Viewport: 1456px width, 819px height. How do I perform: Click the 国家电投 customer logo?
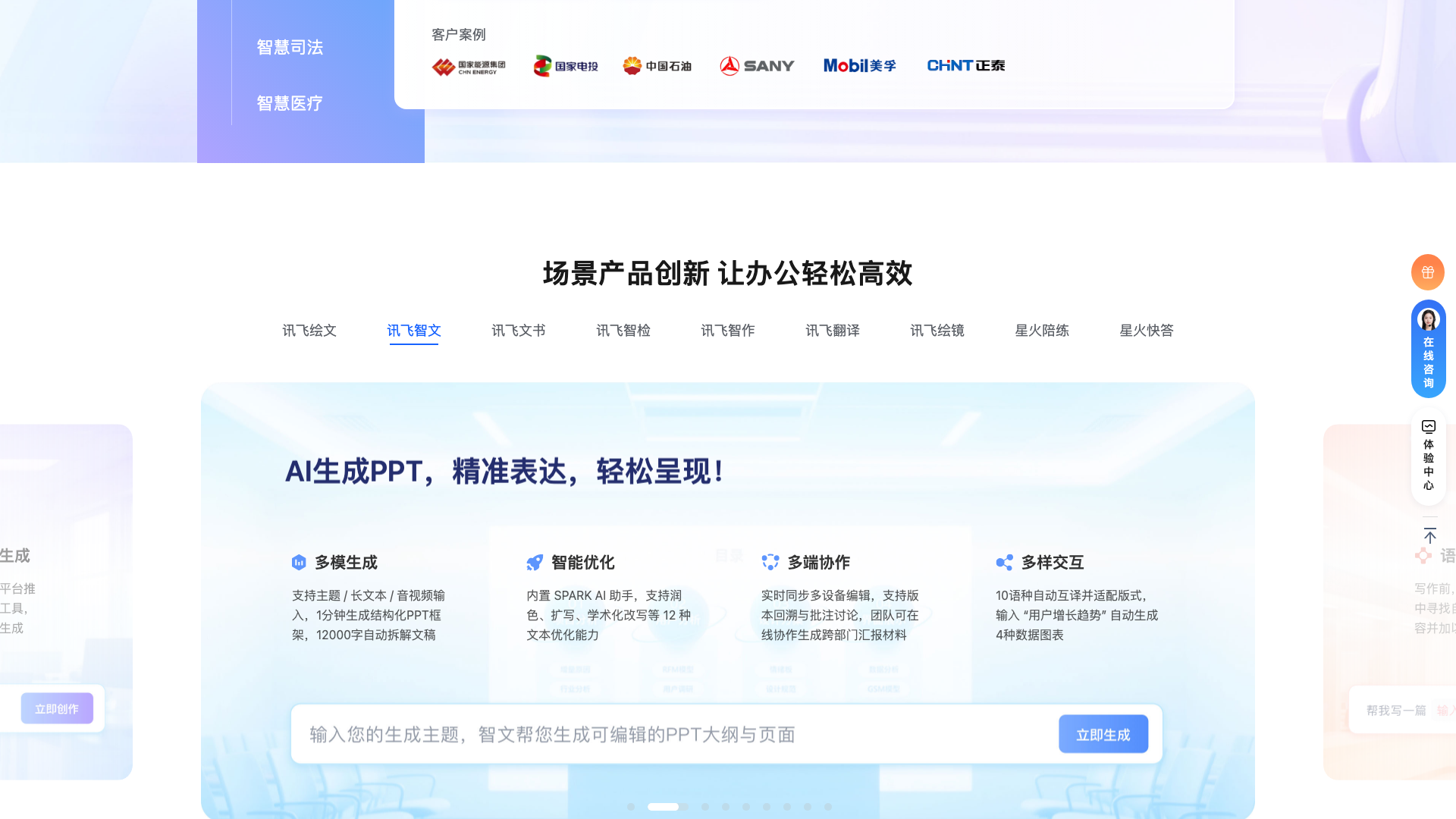(566, 66)
